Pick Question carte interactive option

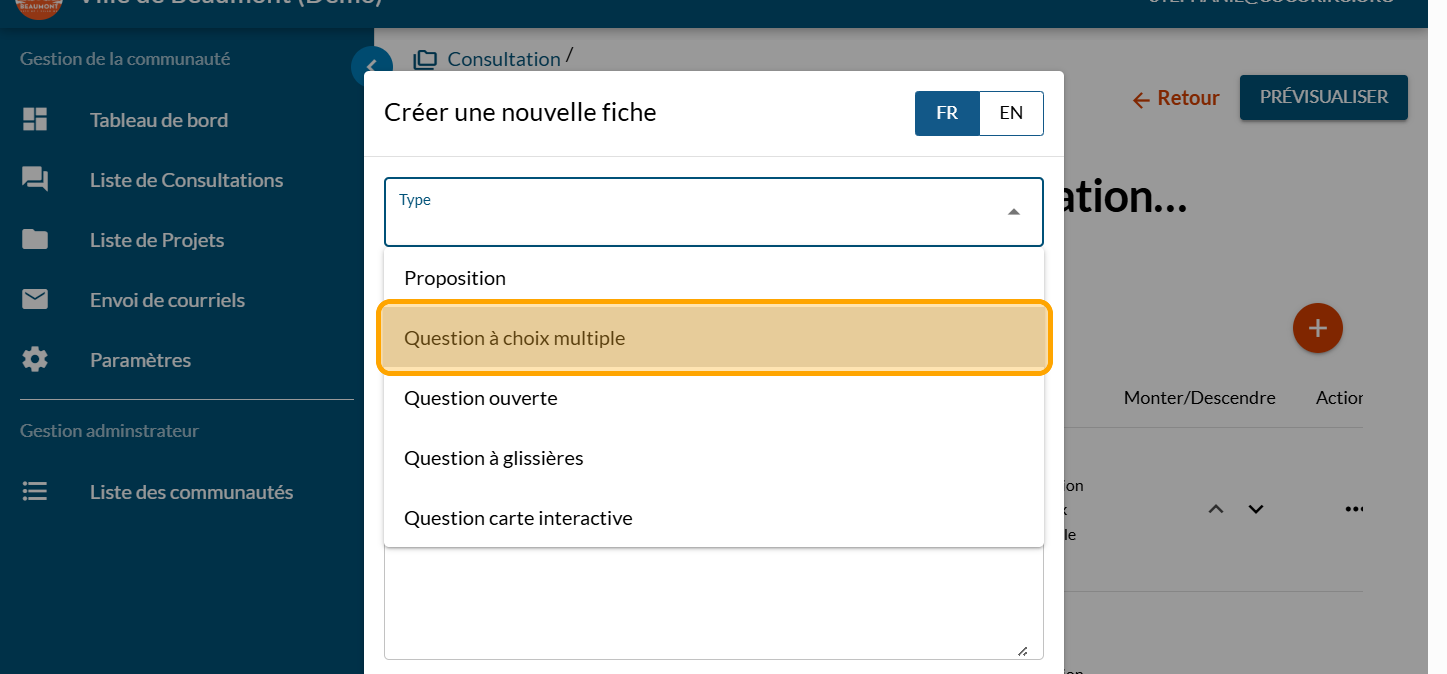(x=518, y=518)
